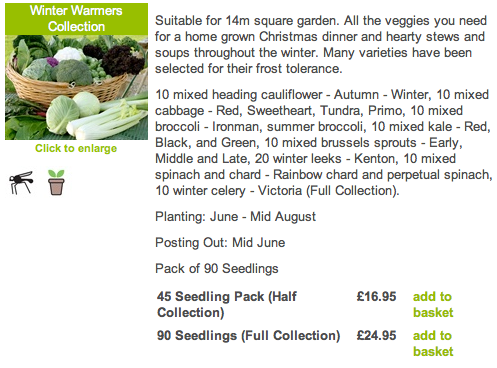Click the white cauliflower in the product photo
The width and height of the screenshot is (497, 368).
(69, 54)
